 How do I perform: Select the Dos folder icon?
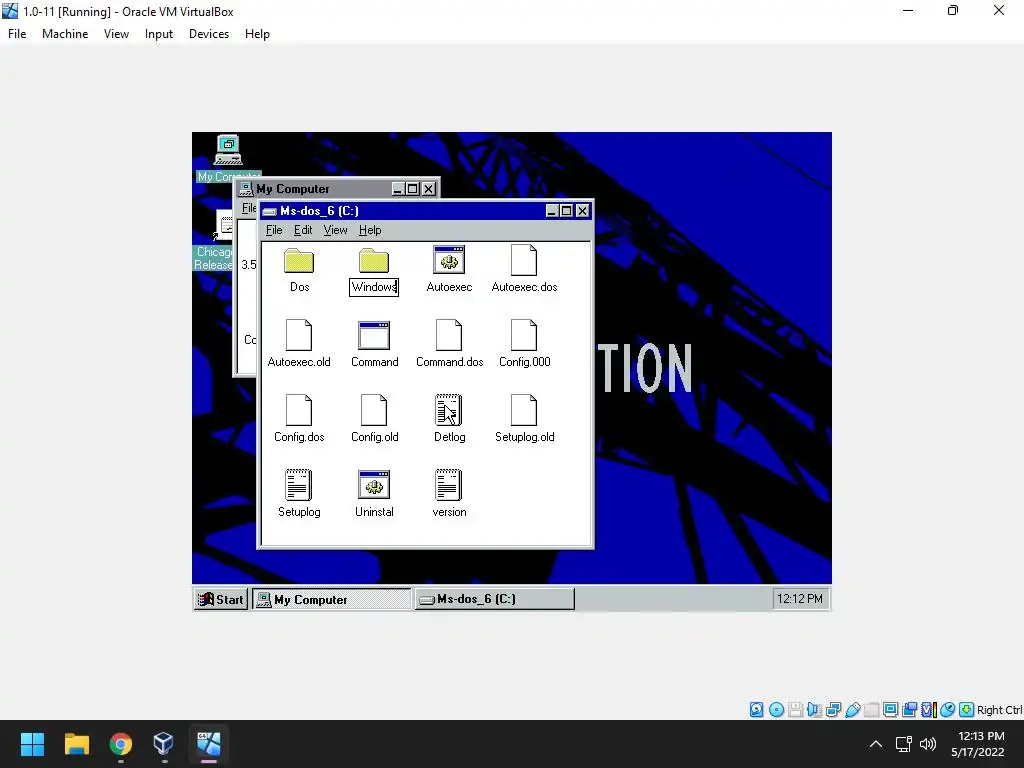click(299, 261)
